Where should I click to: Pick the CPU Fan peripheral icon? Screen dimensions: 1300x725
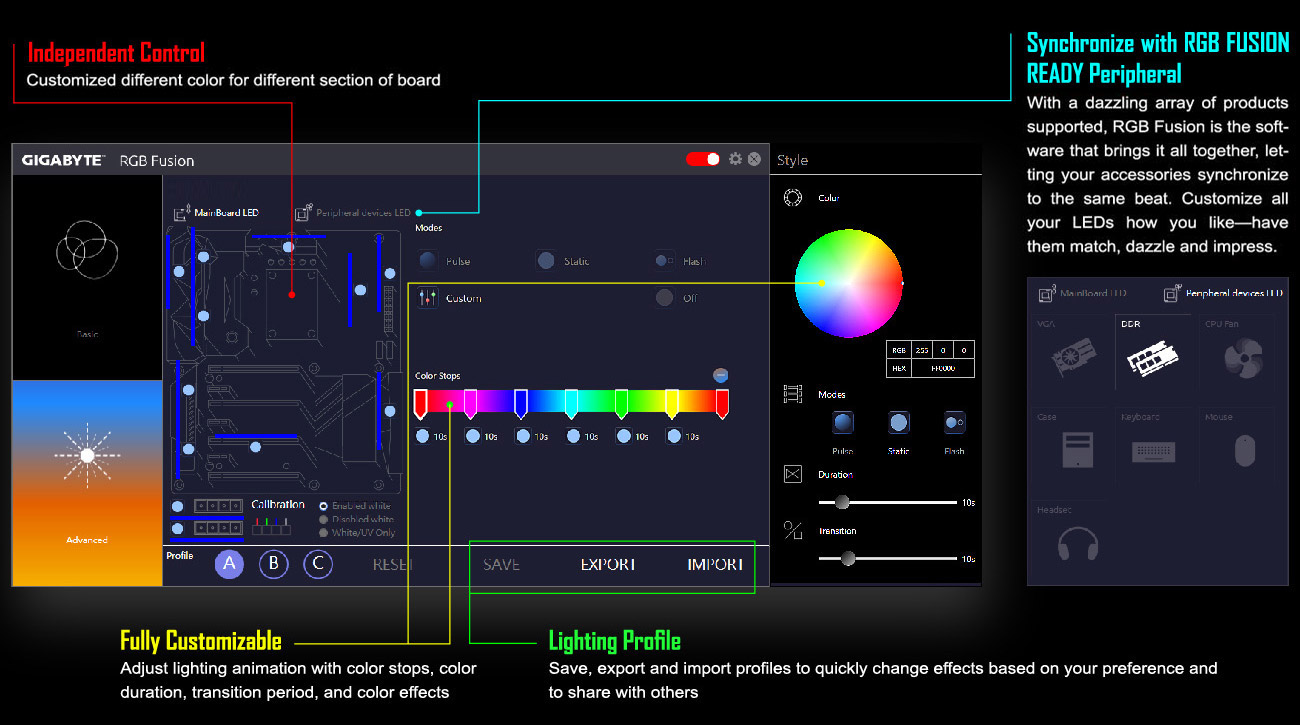pyautogui.click(x=1242, y=358)
